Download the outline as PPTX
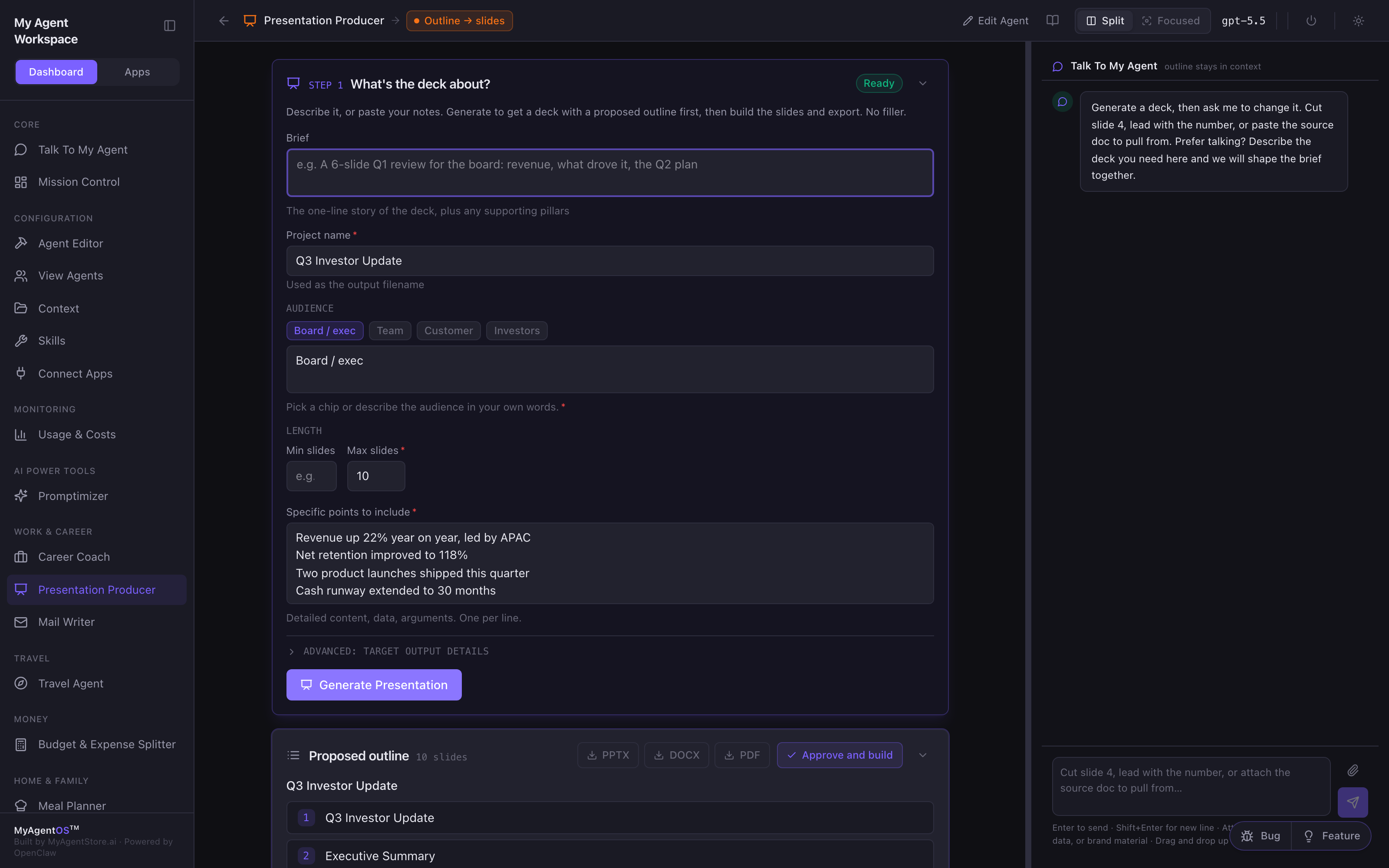This screenshot has width=1389, height=868. (x=608, y=755)
